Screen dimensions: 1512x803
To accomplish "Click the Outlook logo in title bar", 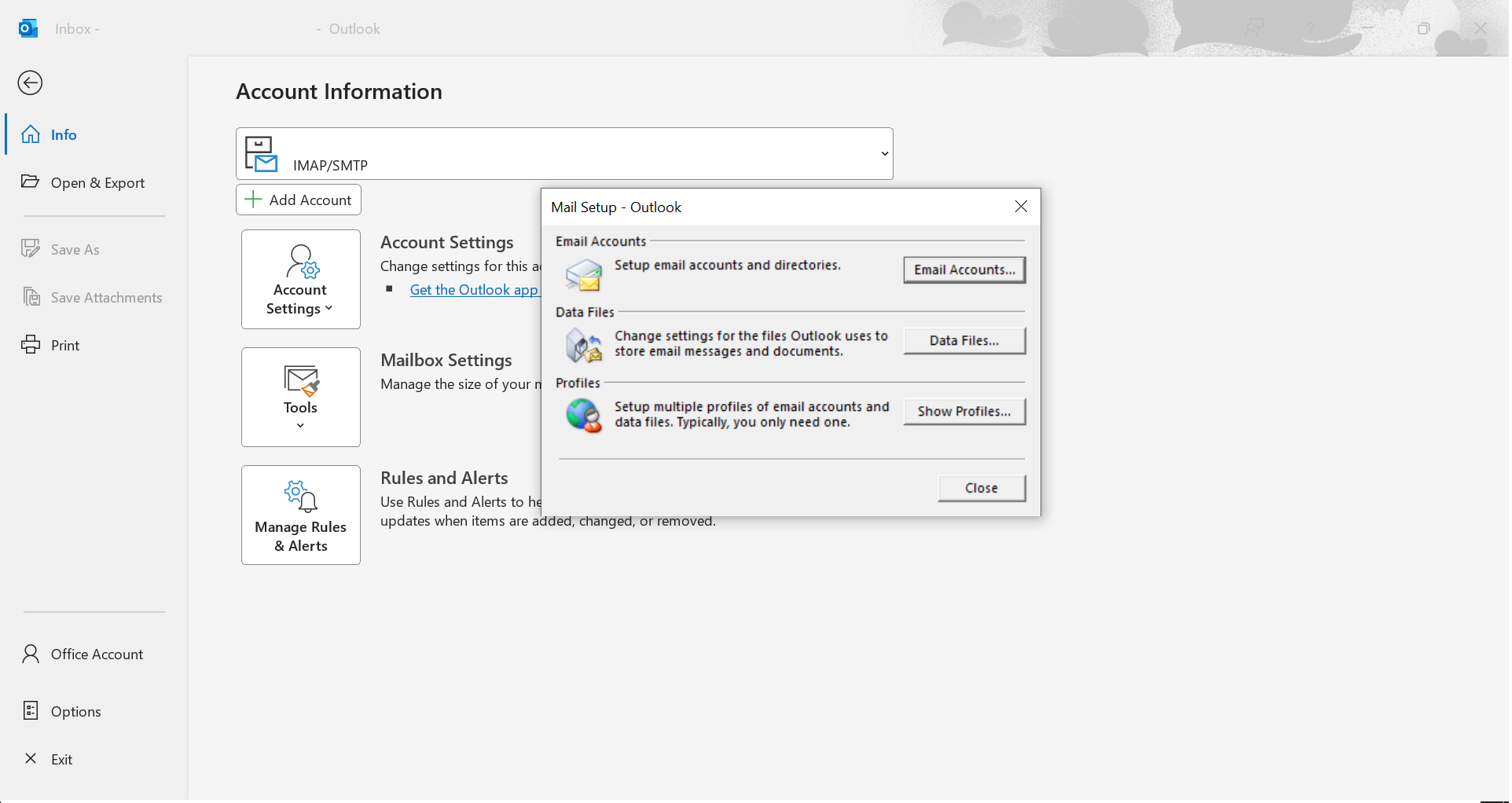I will click(x=28, y=28).
